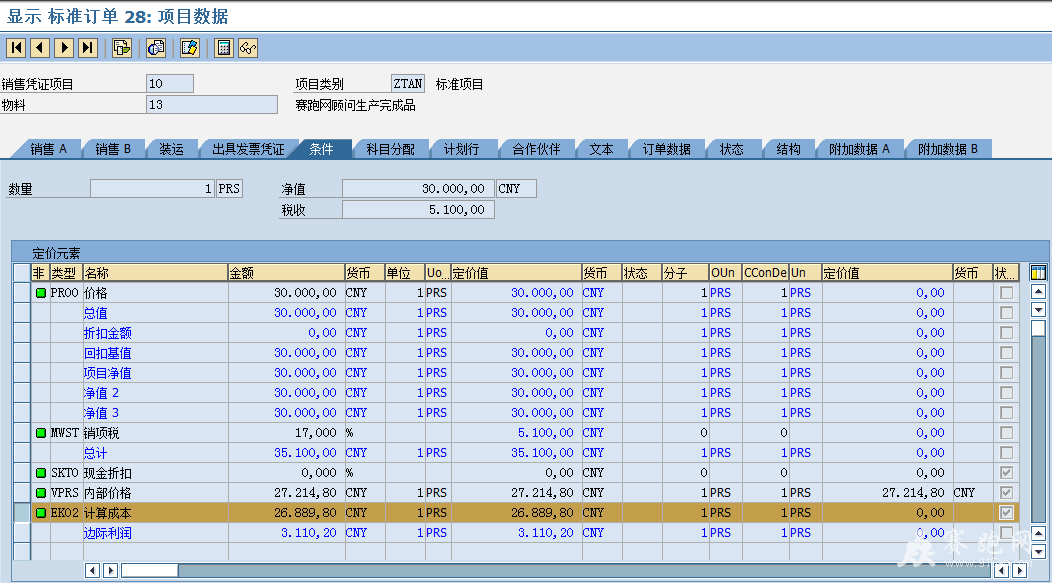This screenshot has width=1052, height=583.
Task: Open the 合作伙伴 tab
Action: pyautogui.click(x=537, y=149)
